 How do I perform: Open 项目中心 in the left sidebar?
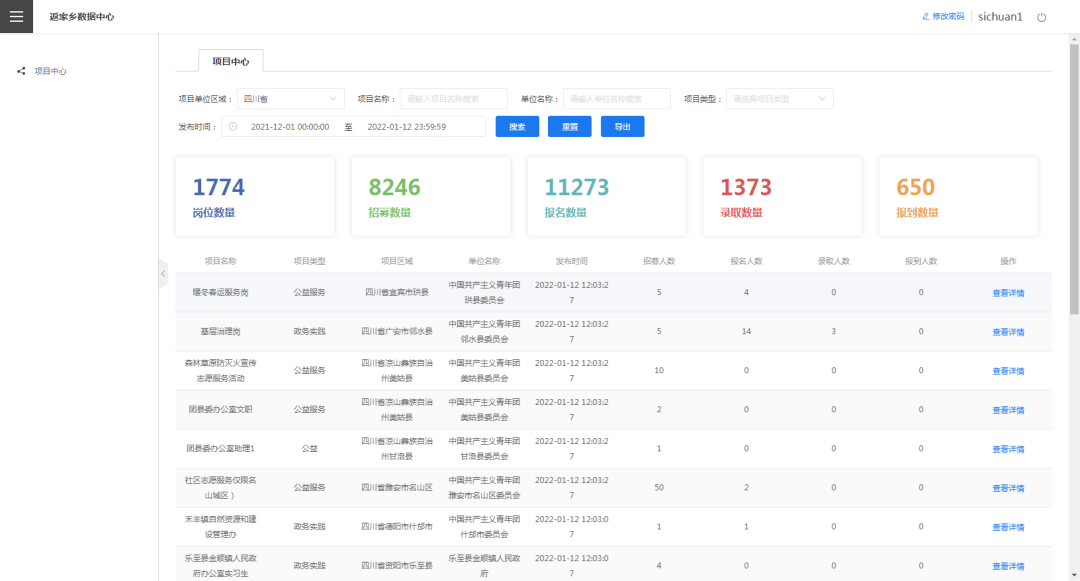[50, 71]
